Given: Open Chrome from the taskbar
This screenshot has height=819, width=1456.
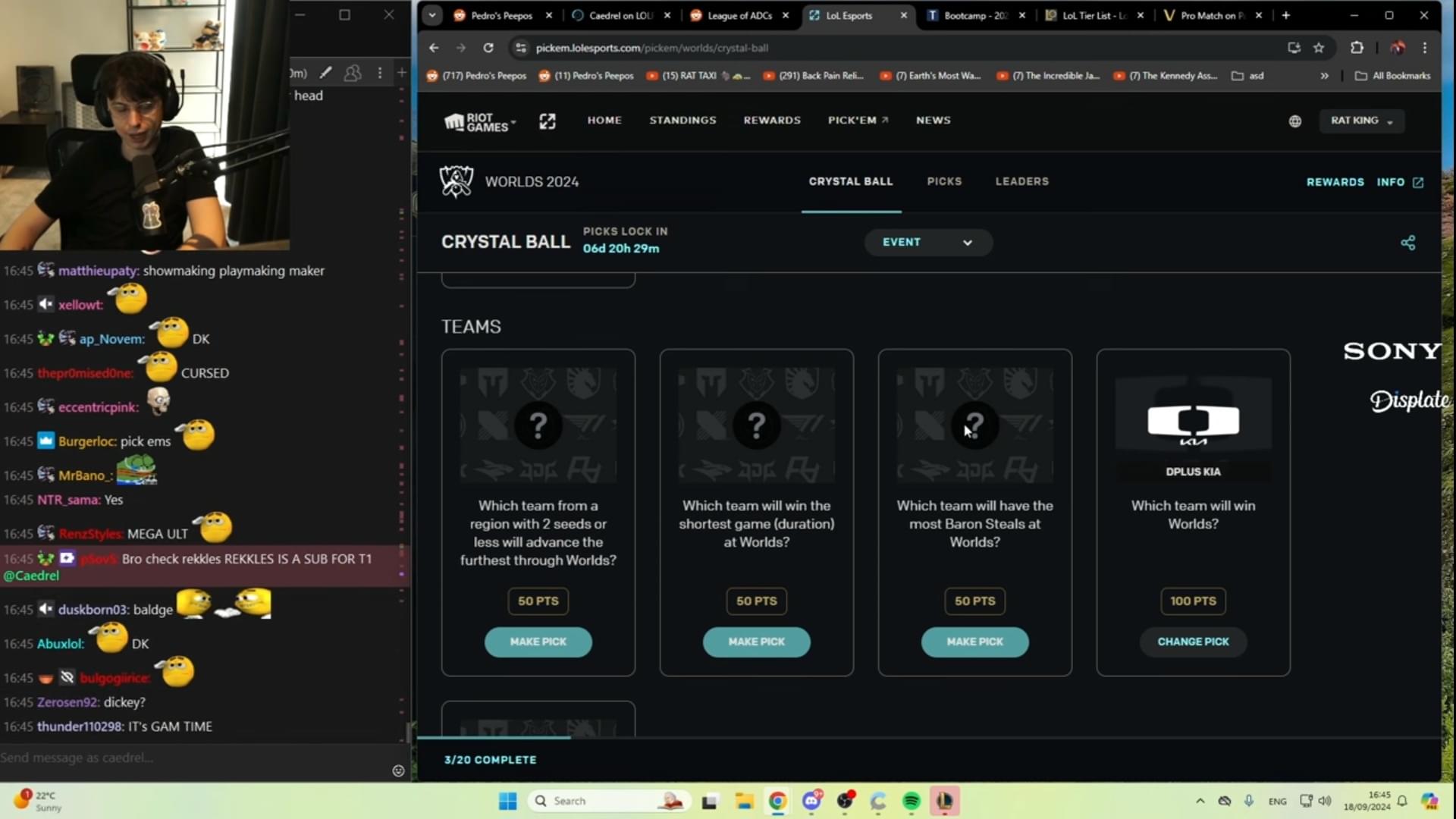Looking at the screenshot, I should click(x=777, y=801).
